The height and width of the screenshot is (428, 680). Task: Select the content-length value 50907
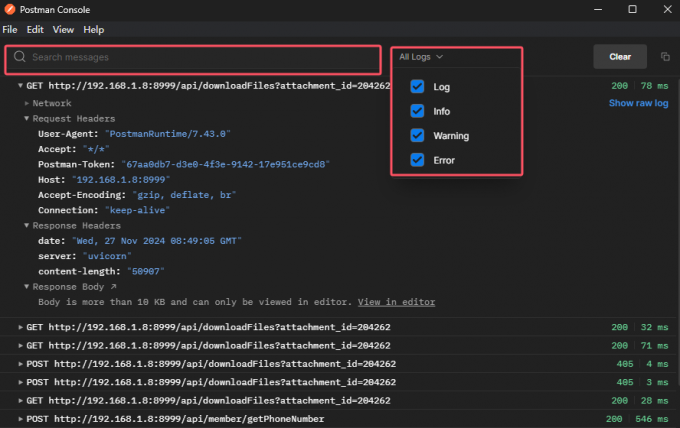coord(145,271)
